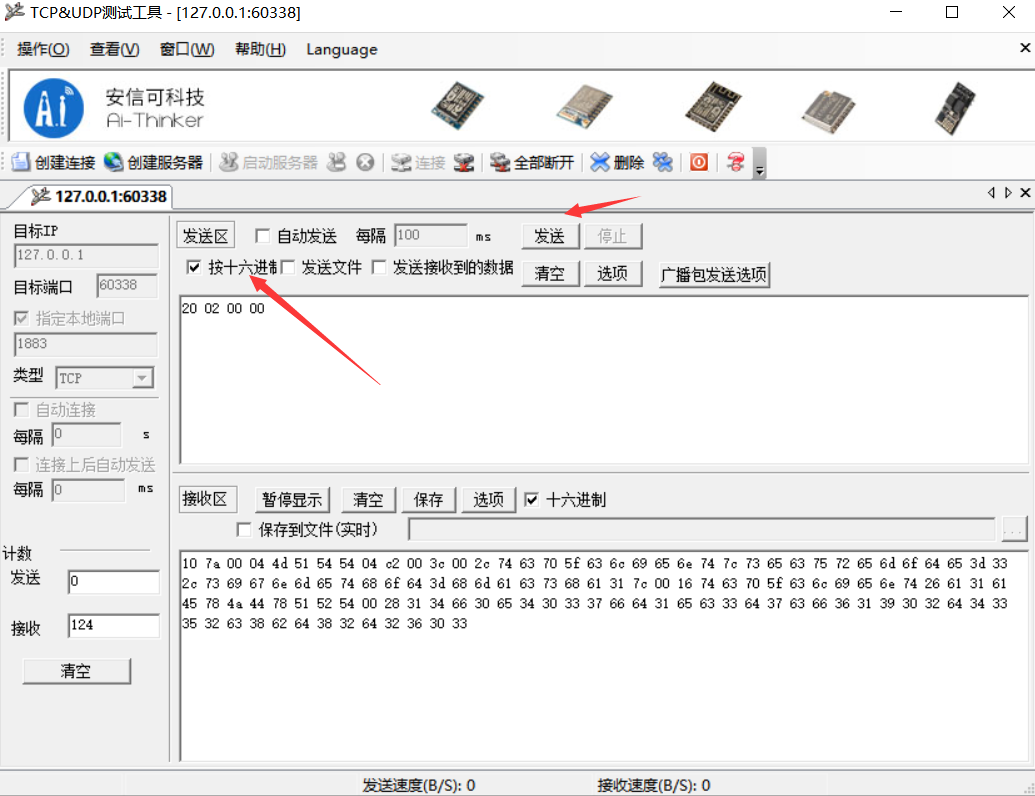Click the grayed 连接 connect toolbar icon
Image resolution: width=1035 pixels, height=796 pixels.
point(417,162)
